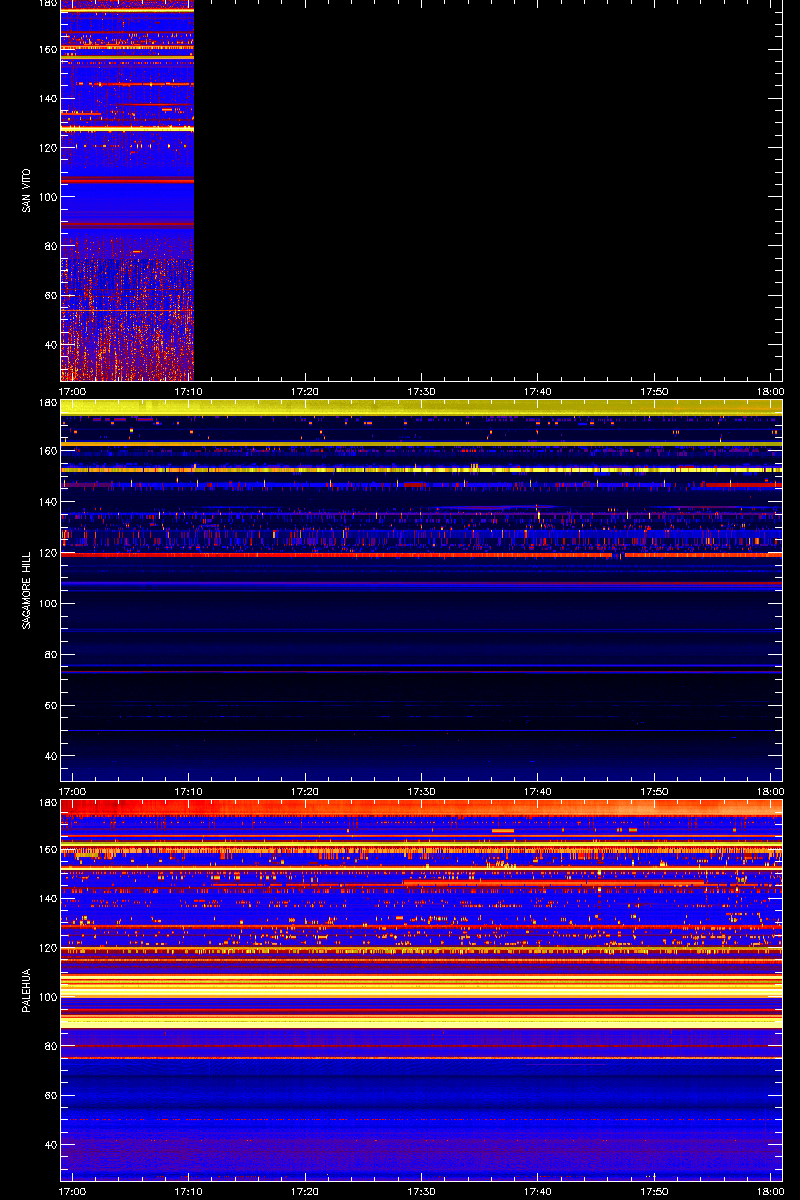Click the 40 frequency tick on Sagamore Hill axis
Viewport: 800px width, 1200px height.
[x=49, y=757]
